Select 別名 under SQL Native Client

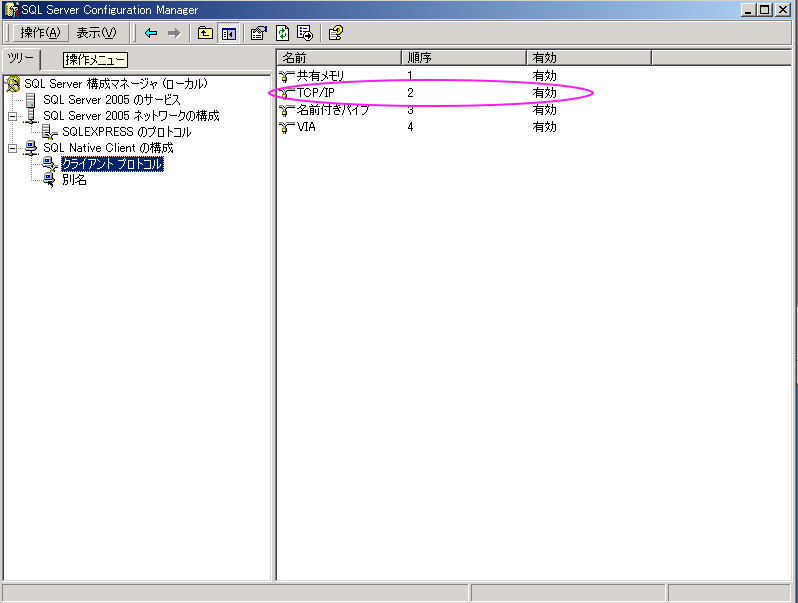tap(74, 180)
